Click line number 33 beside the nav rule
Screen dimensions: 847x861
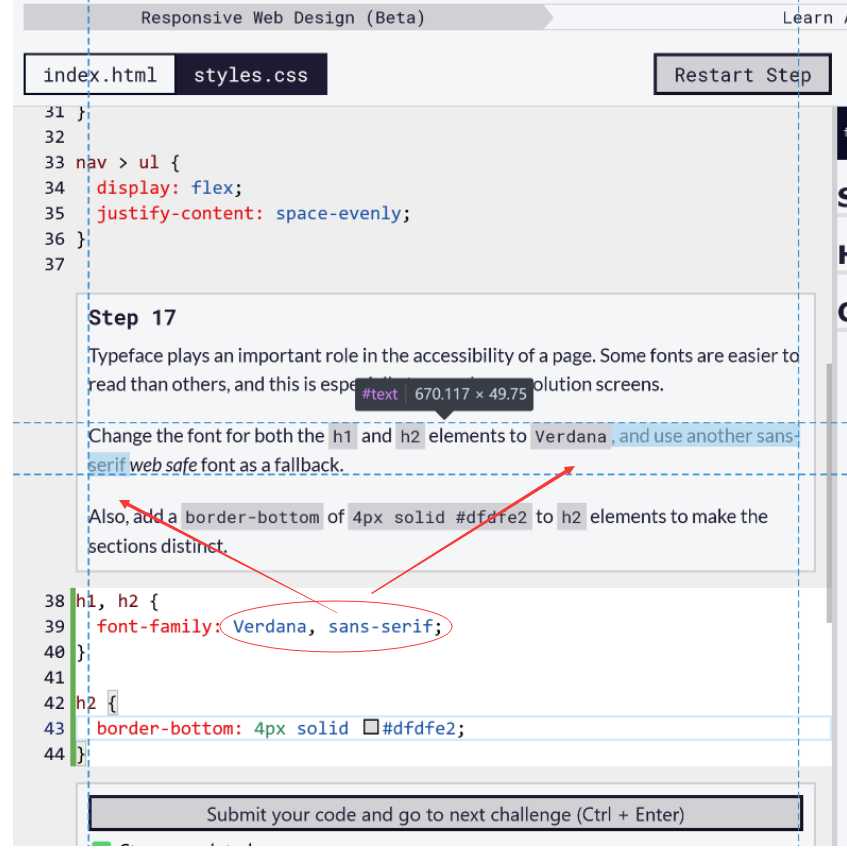pyautogui.click(x=55, y=162)
